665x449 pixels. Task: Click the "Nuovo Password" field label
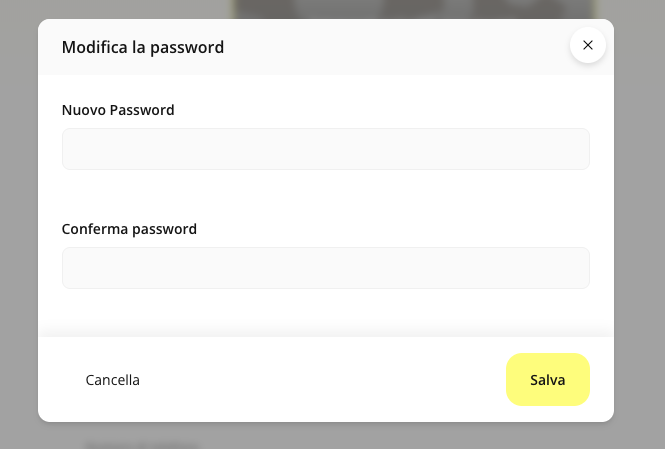[118, 110]
